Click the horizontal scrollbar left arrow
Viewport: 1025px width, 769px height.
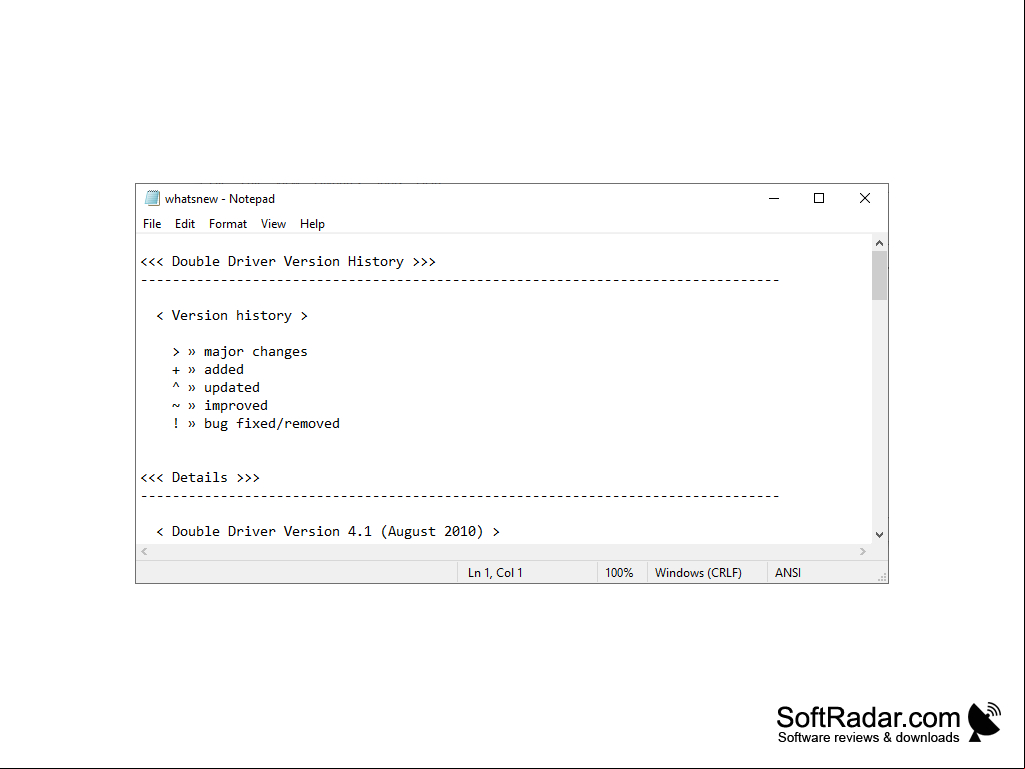[x=144, y=551]
